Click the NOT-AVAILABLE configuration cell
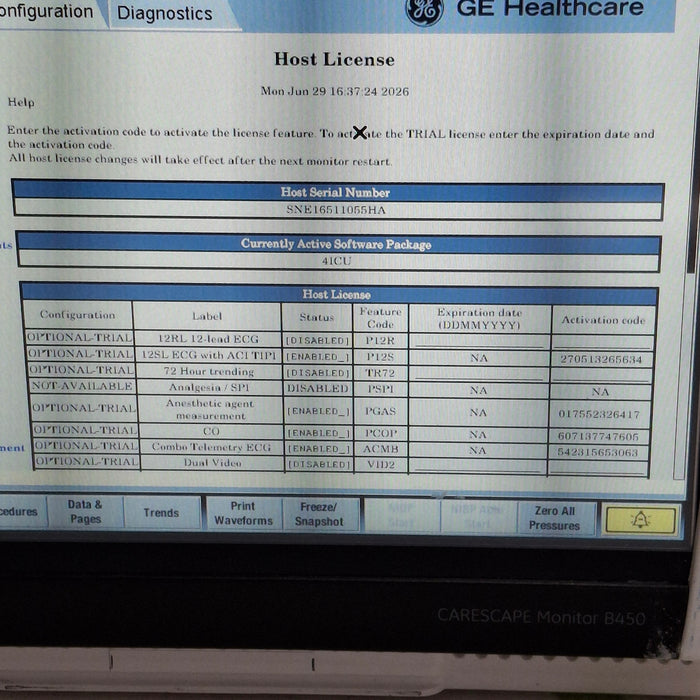This screenshot has height=700, width=700. coord(82,386)
